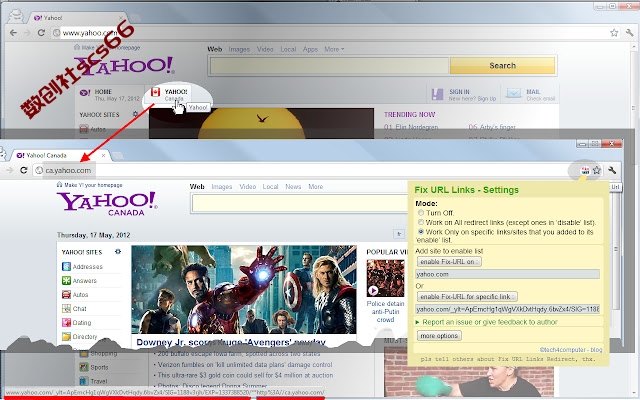Image resolution: width=640 pixels, height=400 pixels.
Task: Click the Yahoo! Canada logo
Action: tap(107, 204)
